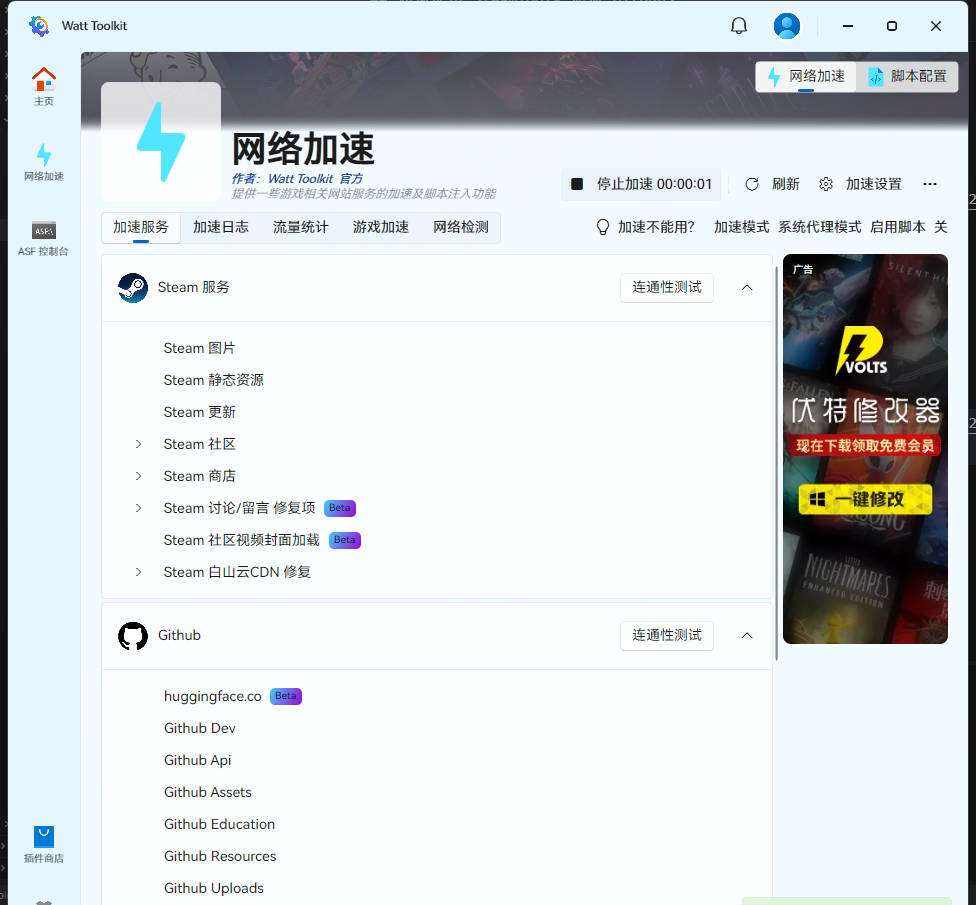Expand the Steam 社区 tree item
Viewport: 976px width, 905px height.
click(139, 444)
